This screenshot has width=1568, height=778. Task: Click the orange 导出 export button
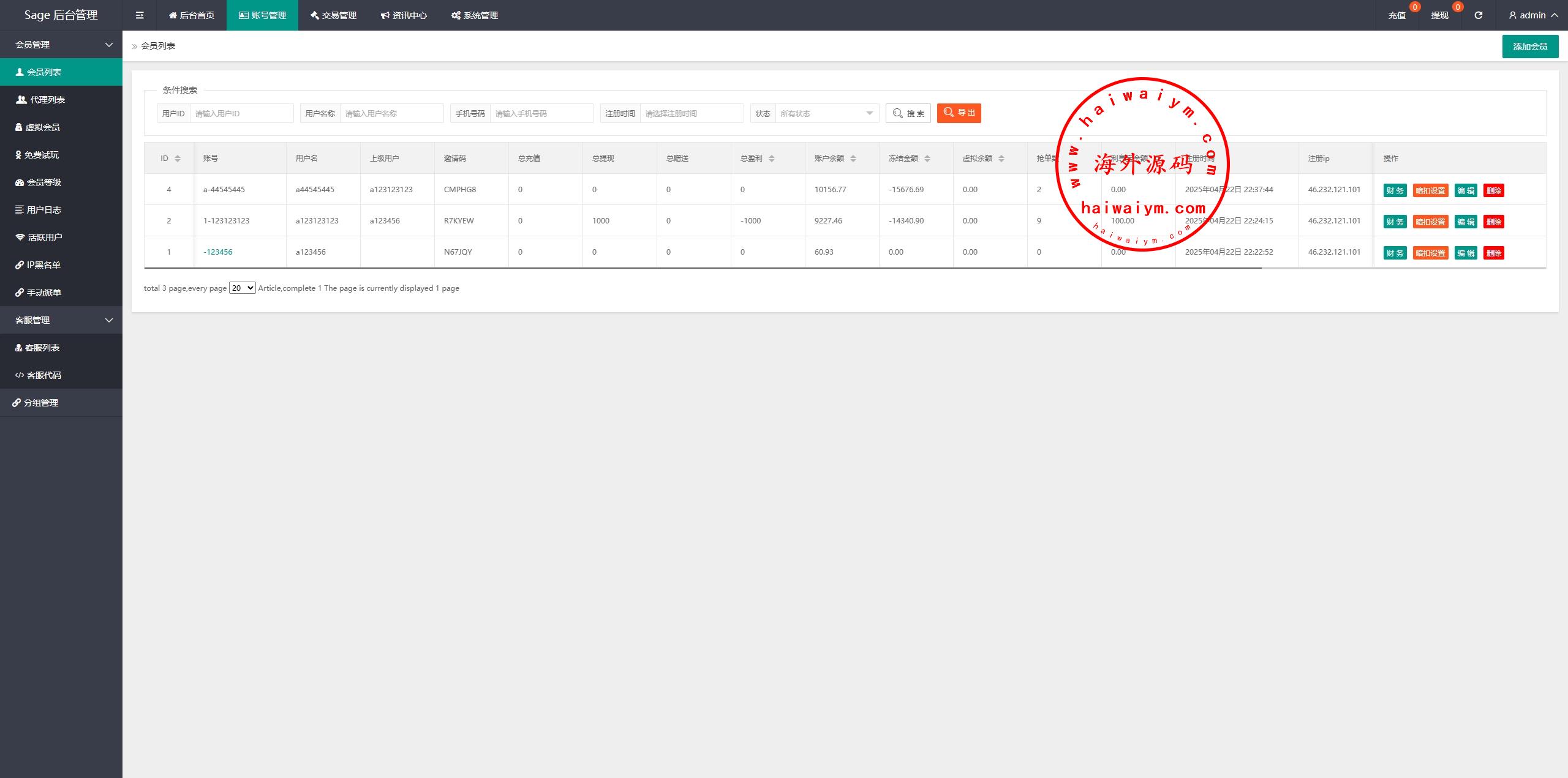point(959,113)
